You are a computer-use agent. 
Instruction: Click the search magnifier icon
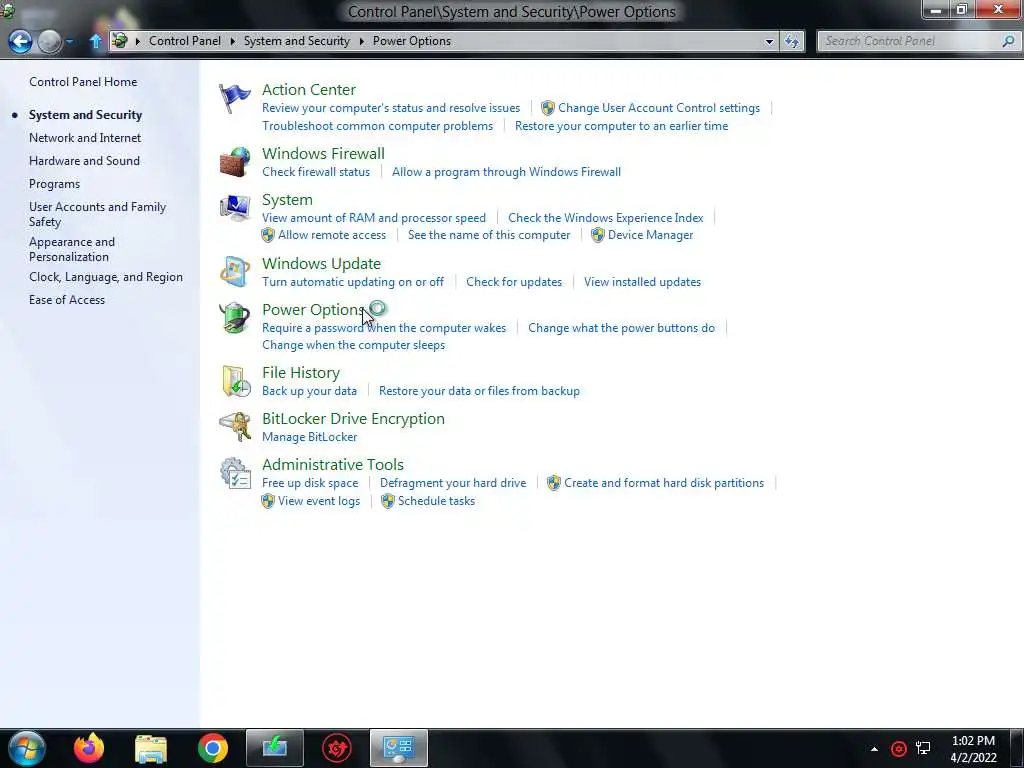[x=1008, y=41]
